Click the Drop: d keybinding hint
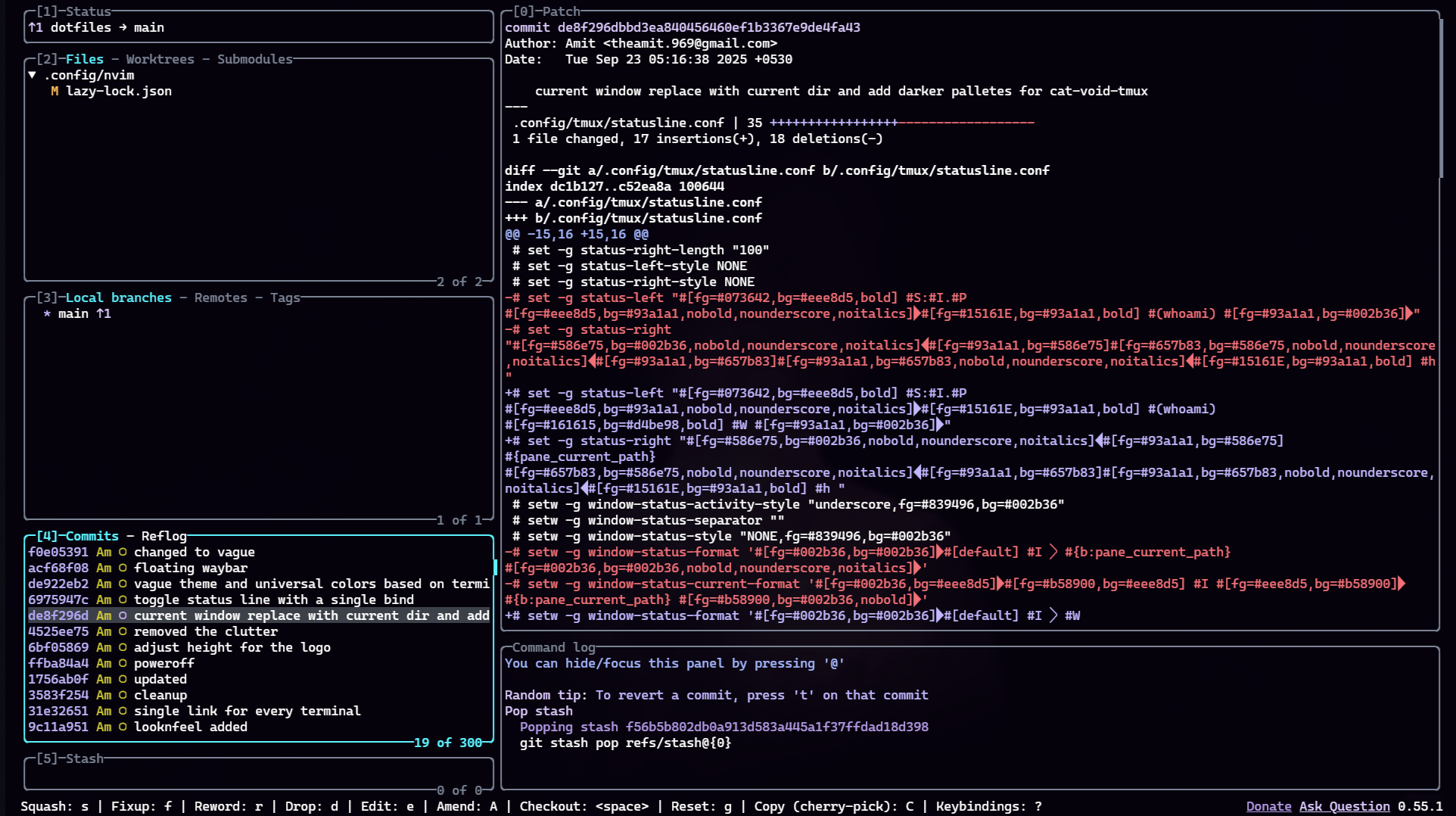 (312, 806)
